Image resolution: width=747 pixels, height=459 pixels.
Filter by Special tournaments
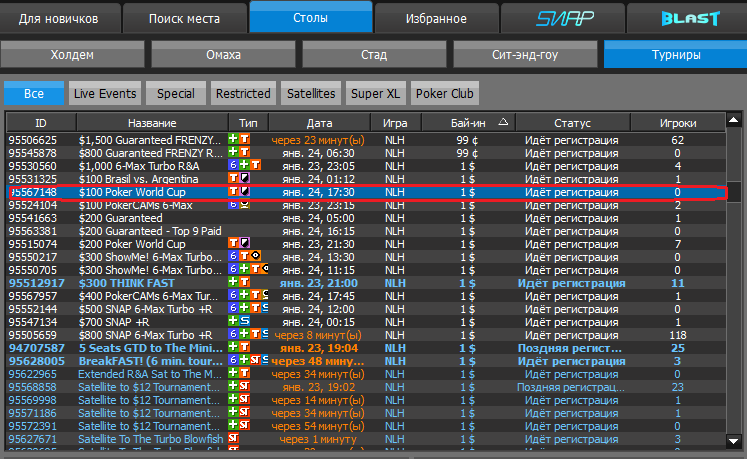point(176,93)
